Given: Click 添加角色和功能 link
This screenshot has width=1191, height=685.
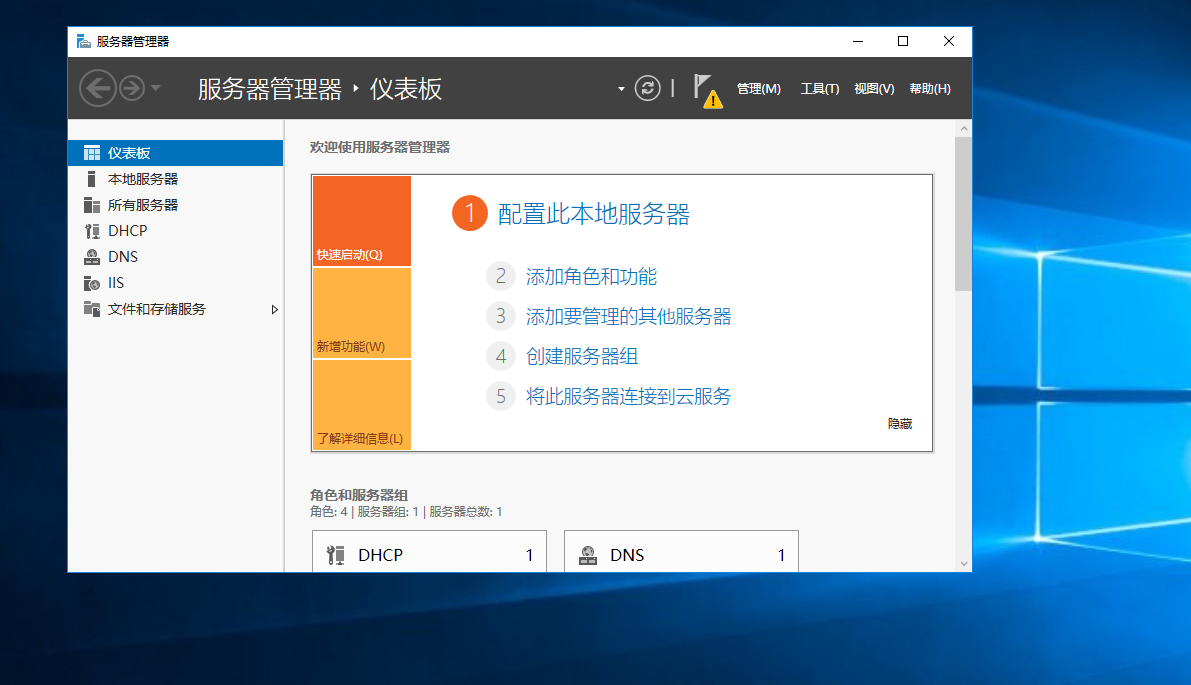Looking at the screenshot, I should click(591, 276).
